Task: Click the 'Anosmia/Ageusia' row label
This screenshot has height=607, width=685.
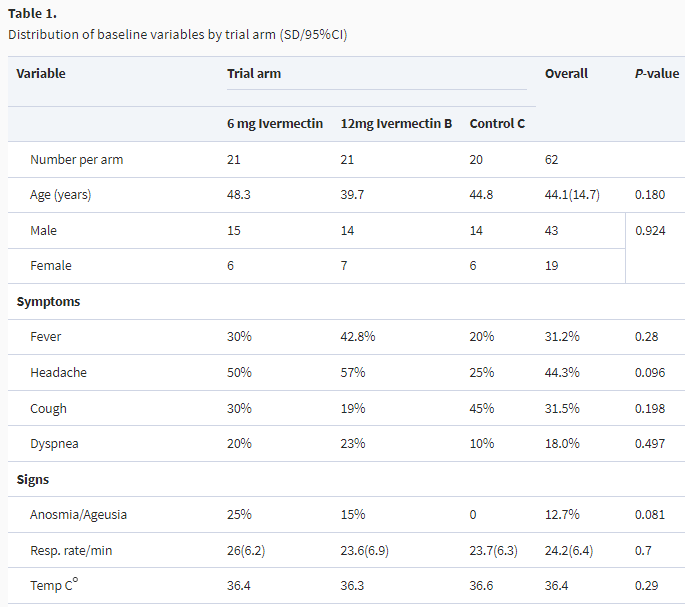Action: 78,515
